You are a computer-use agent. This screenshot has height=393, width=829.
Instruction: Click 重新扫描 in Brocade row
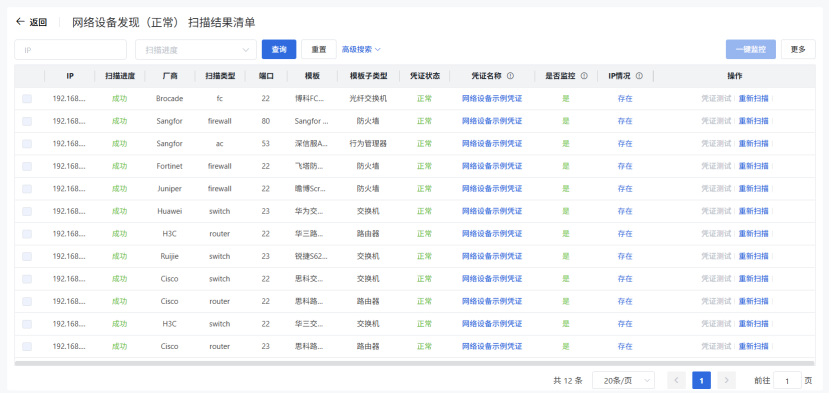click(x=753, y=98)
